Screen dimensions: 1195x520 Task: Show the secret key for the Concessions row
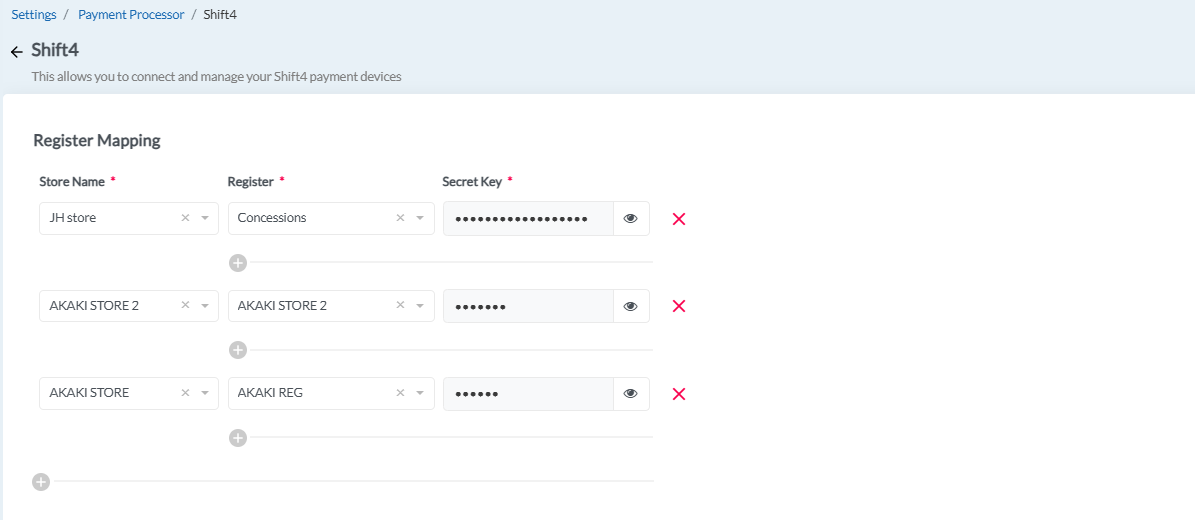pos(631,219)
